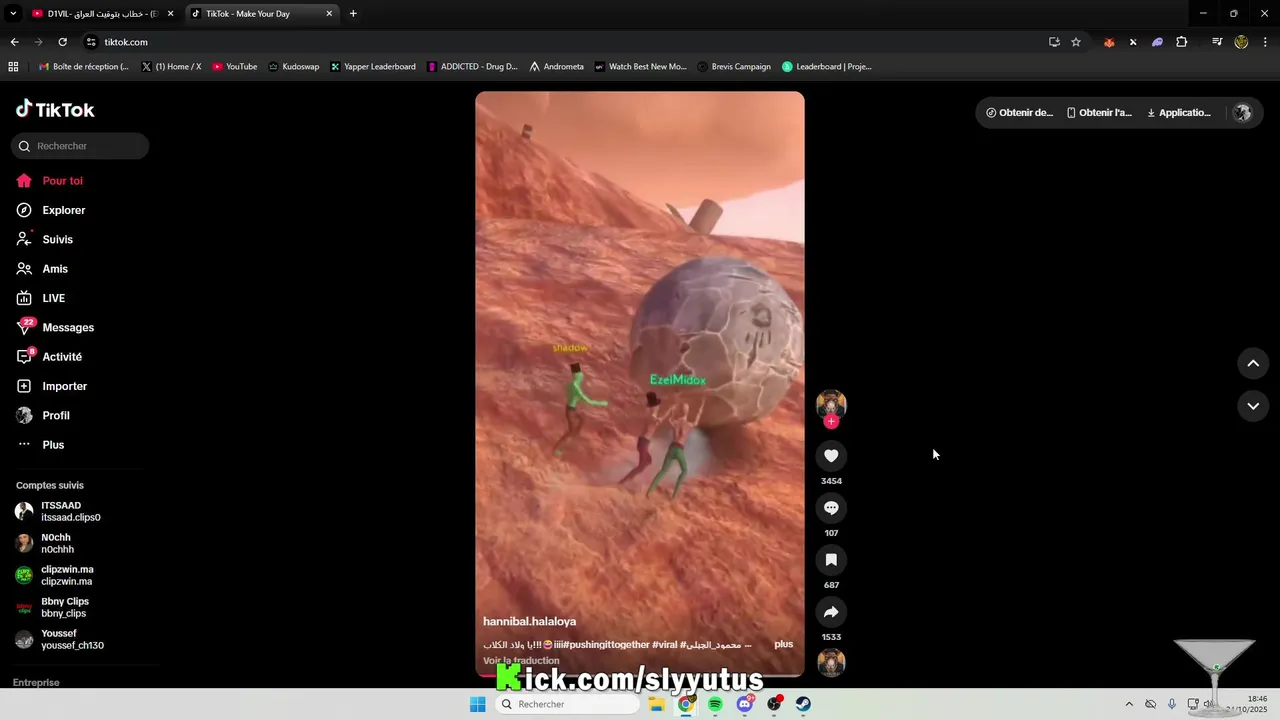The width and height of the screenshot is (1280, 720).
Task: Open the Windows Start menu
Action: point(477,704)
